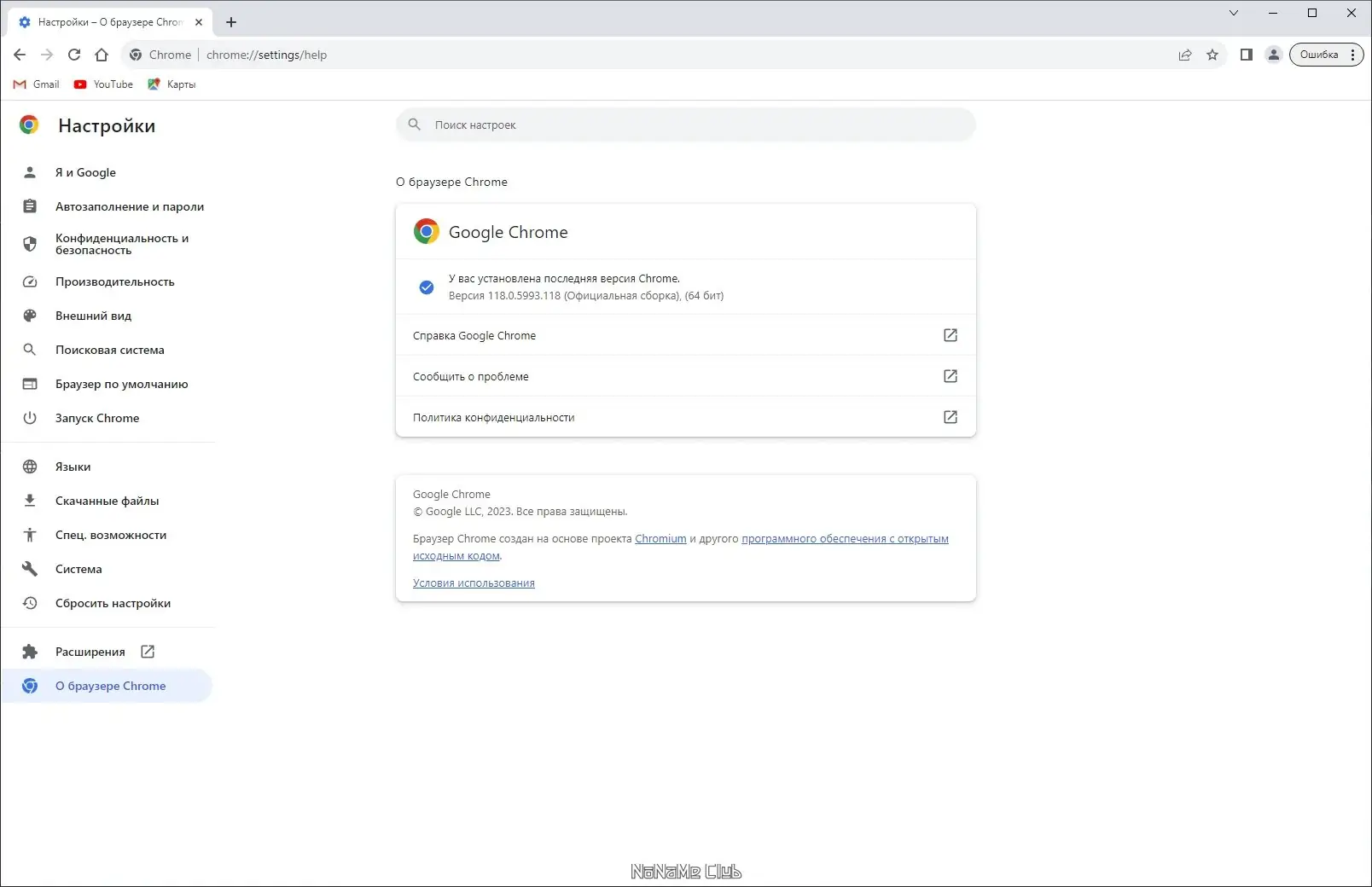Image resolution: width=1372 pixels, height=887 pixels.
Task: Open Спец. возможности settings
Action: click(108, 535)
